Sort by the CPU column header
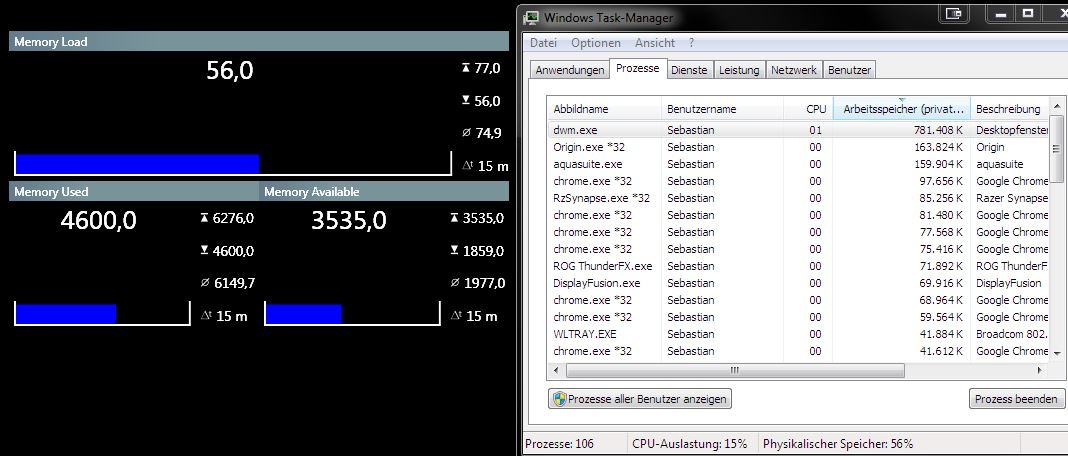 click(x=808, y=109)
